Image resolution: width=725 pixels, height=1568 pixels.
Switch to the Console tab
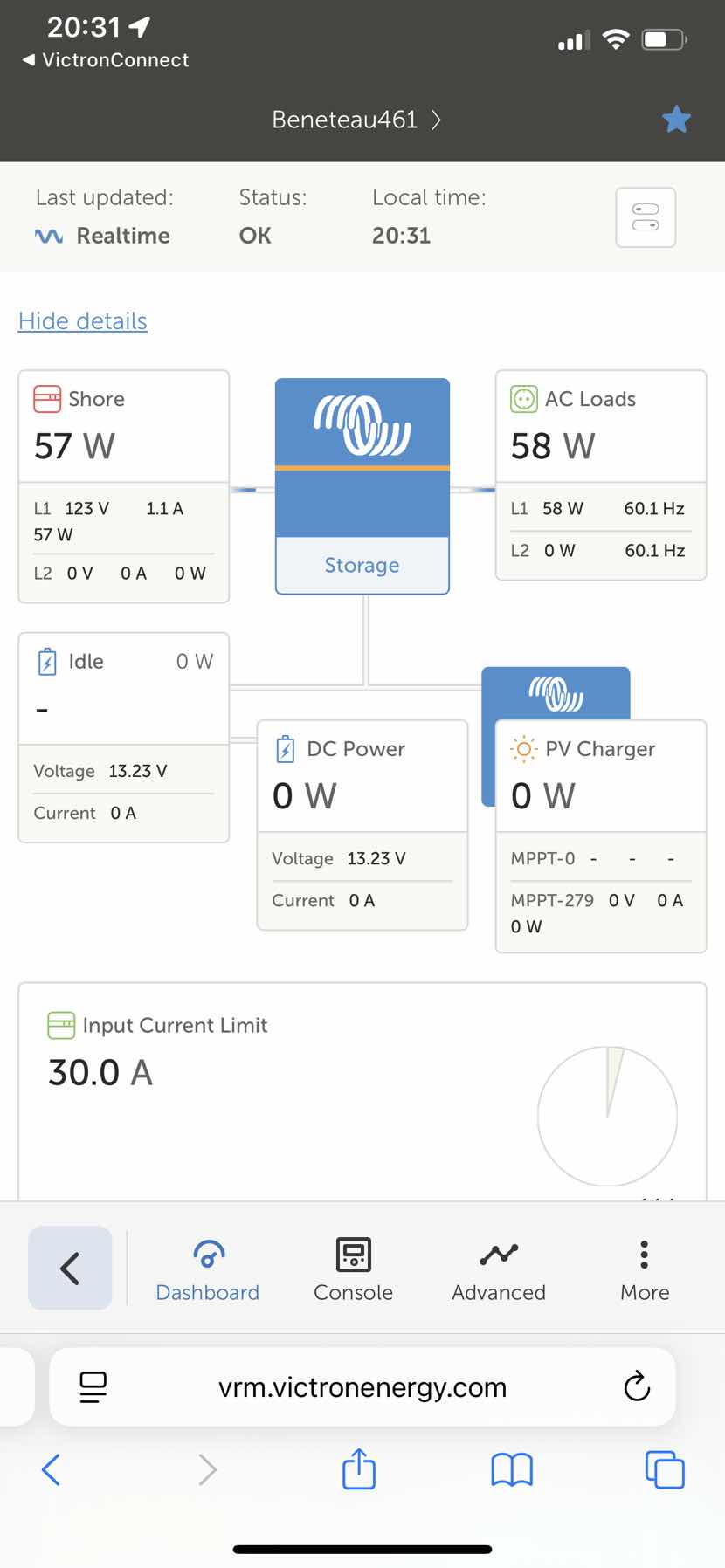pyautogui.click(x=353, y=1269)
